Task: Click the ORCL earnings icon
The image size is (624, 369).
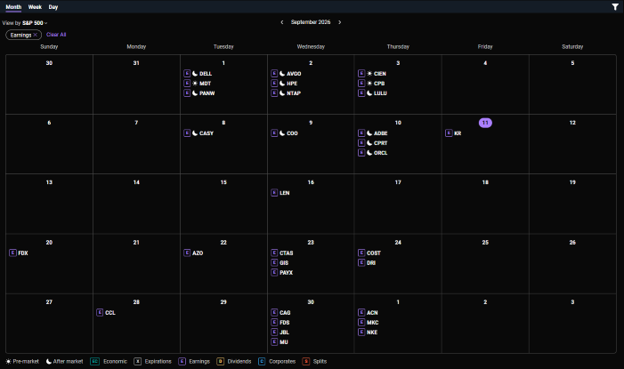Action: click(x=361, y=153)
